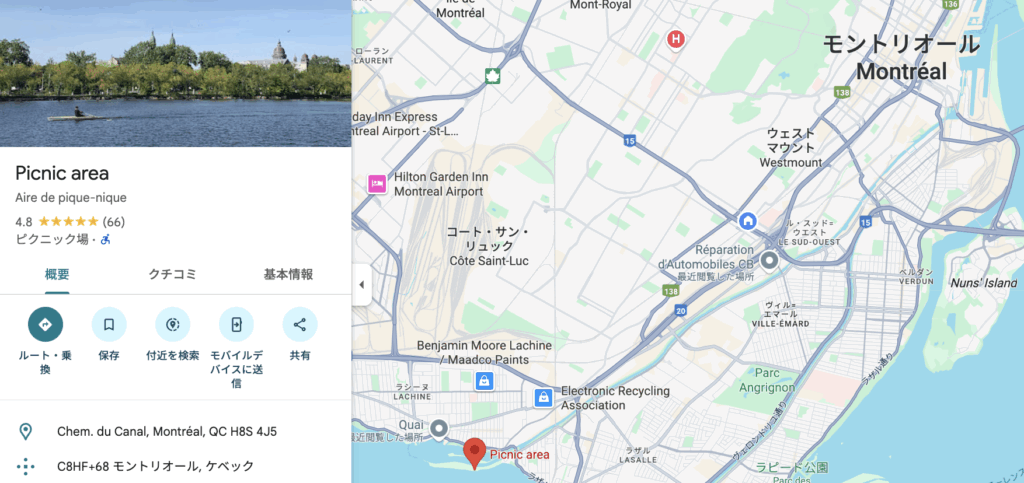Click the ルート・乗換 directions icon
Viewport: 1024px width, 483px height.
[45, 324]
